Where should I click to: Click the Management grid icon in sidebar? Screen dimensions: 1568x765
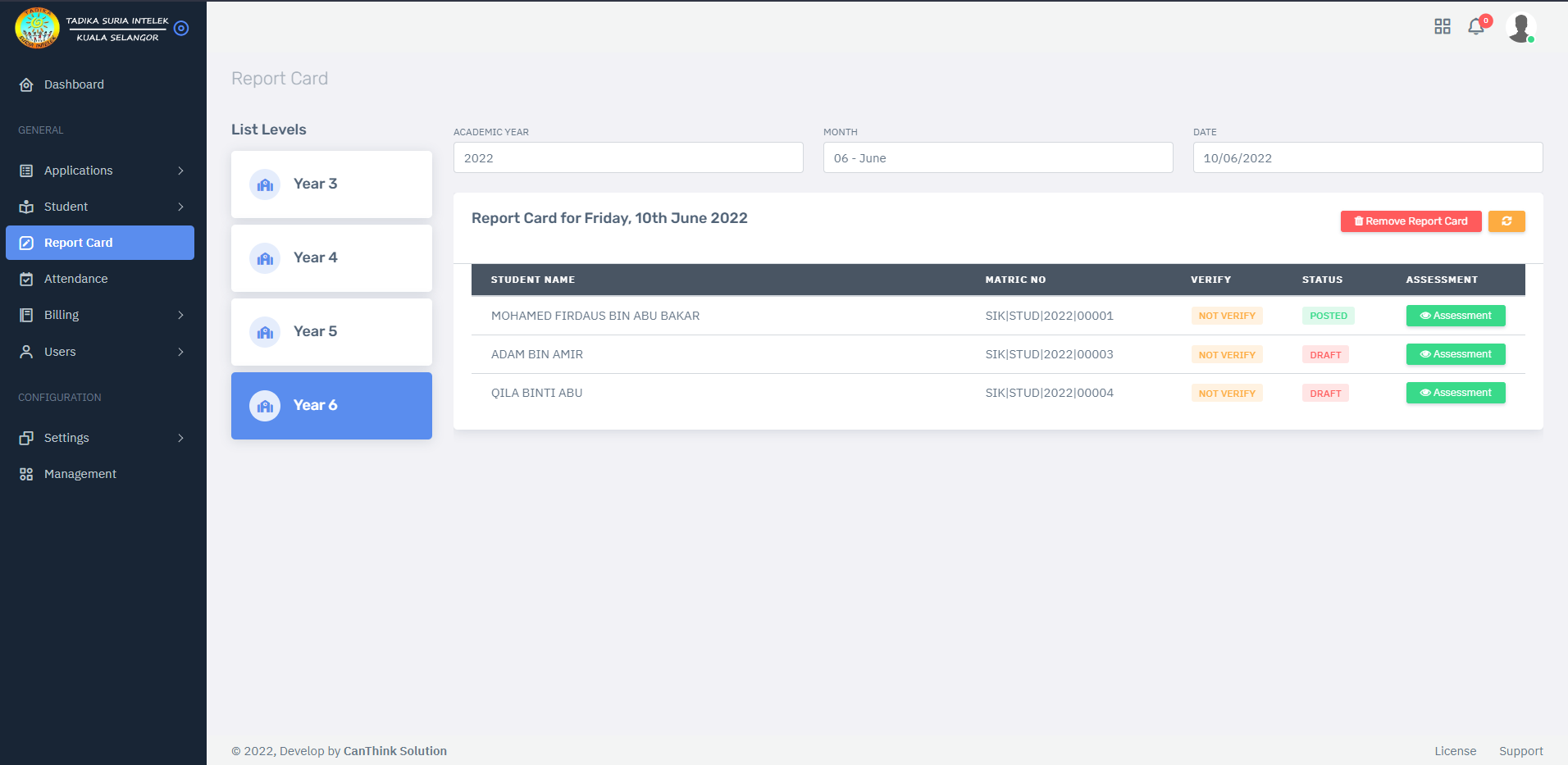point(26,475)
